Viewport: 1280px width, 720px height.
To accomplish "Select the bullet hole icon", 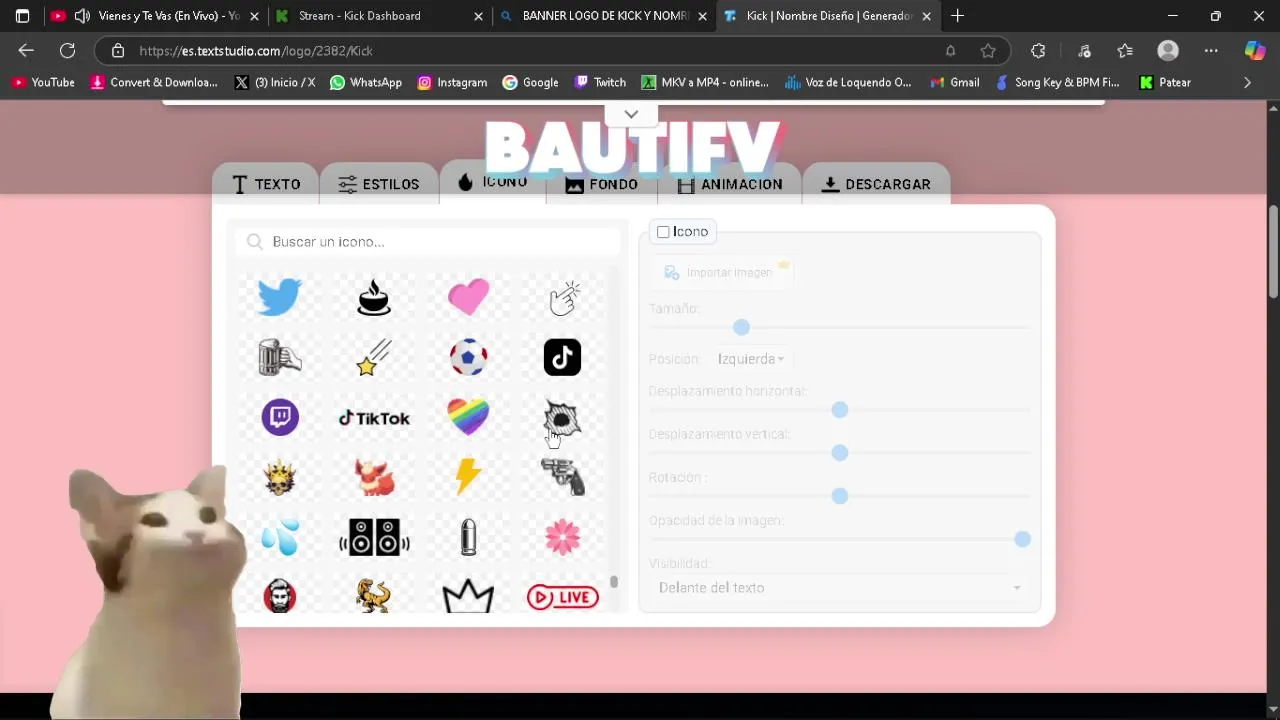I will point(562,417).
